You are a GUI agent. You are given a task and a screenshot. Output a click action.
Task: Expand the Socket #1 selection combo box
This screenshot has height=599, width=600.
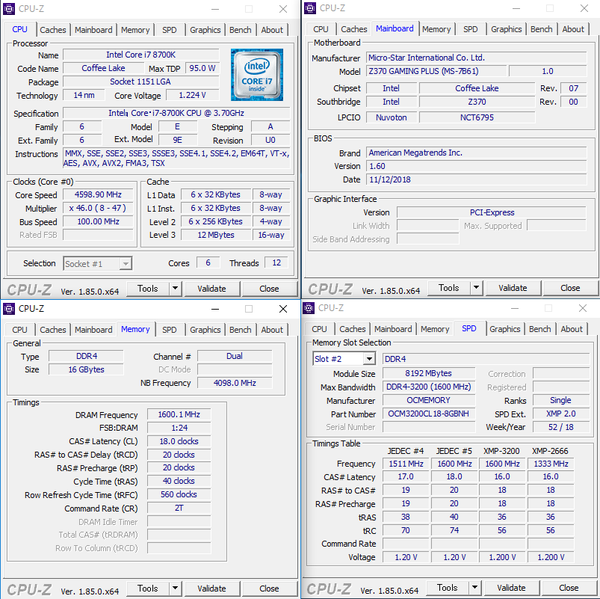tap(125, 264)
